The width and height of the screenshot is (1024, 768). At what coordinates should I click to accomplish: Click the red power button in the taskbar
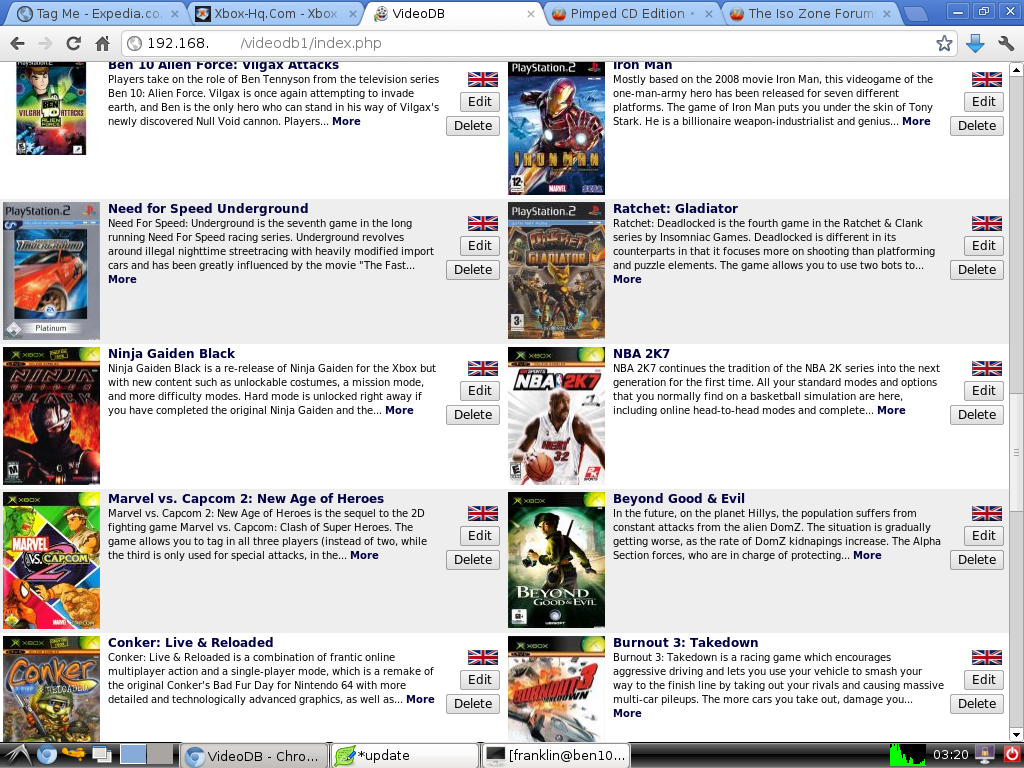1012,755
